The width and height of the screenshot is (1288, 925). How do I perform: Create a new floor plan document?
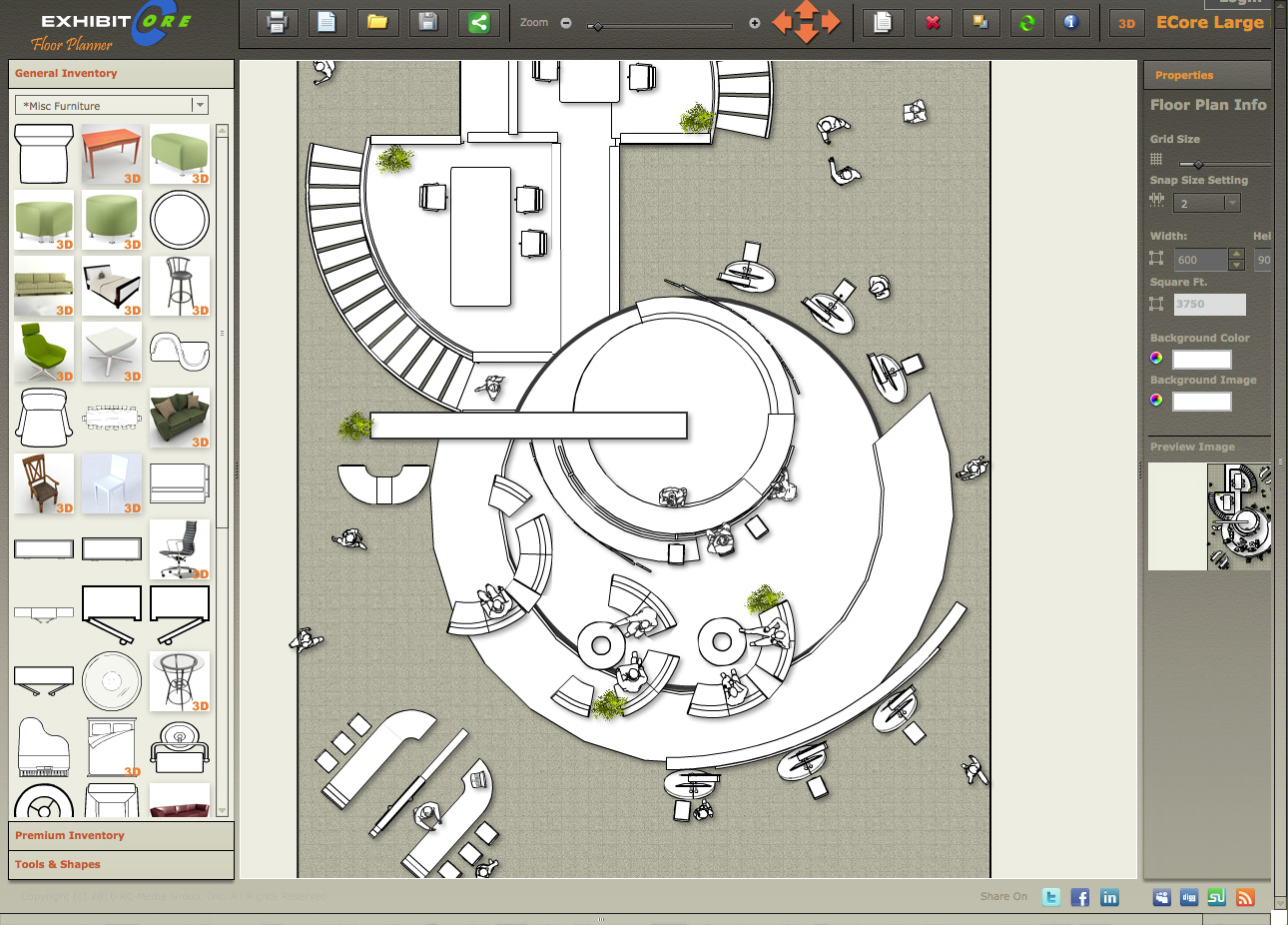click(326, 22)
